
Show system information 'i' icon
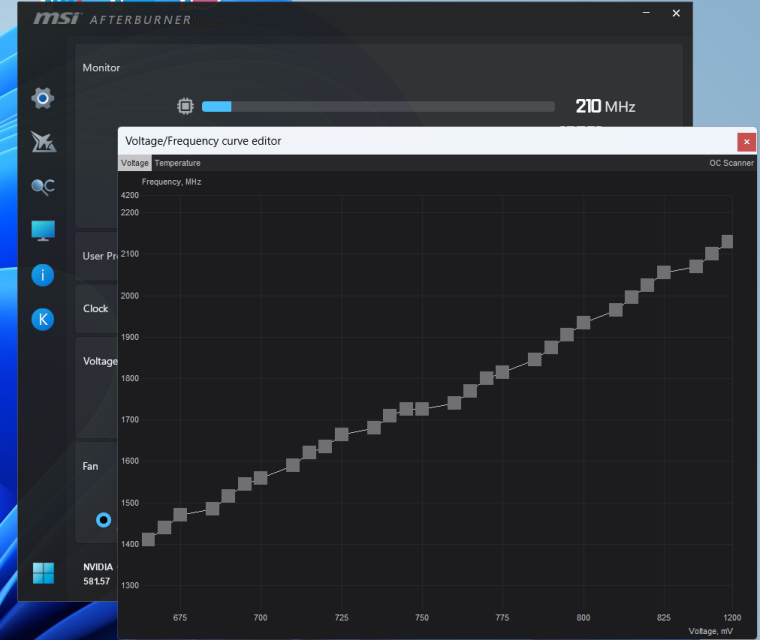pyautogui.click(x=43, y=275)
